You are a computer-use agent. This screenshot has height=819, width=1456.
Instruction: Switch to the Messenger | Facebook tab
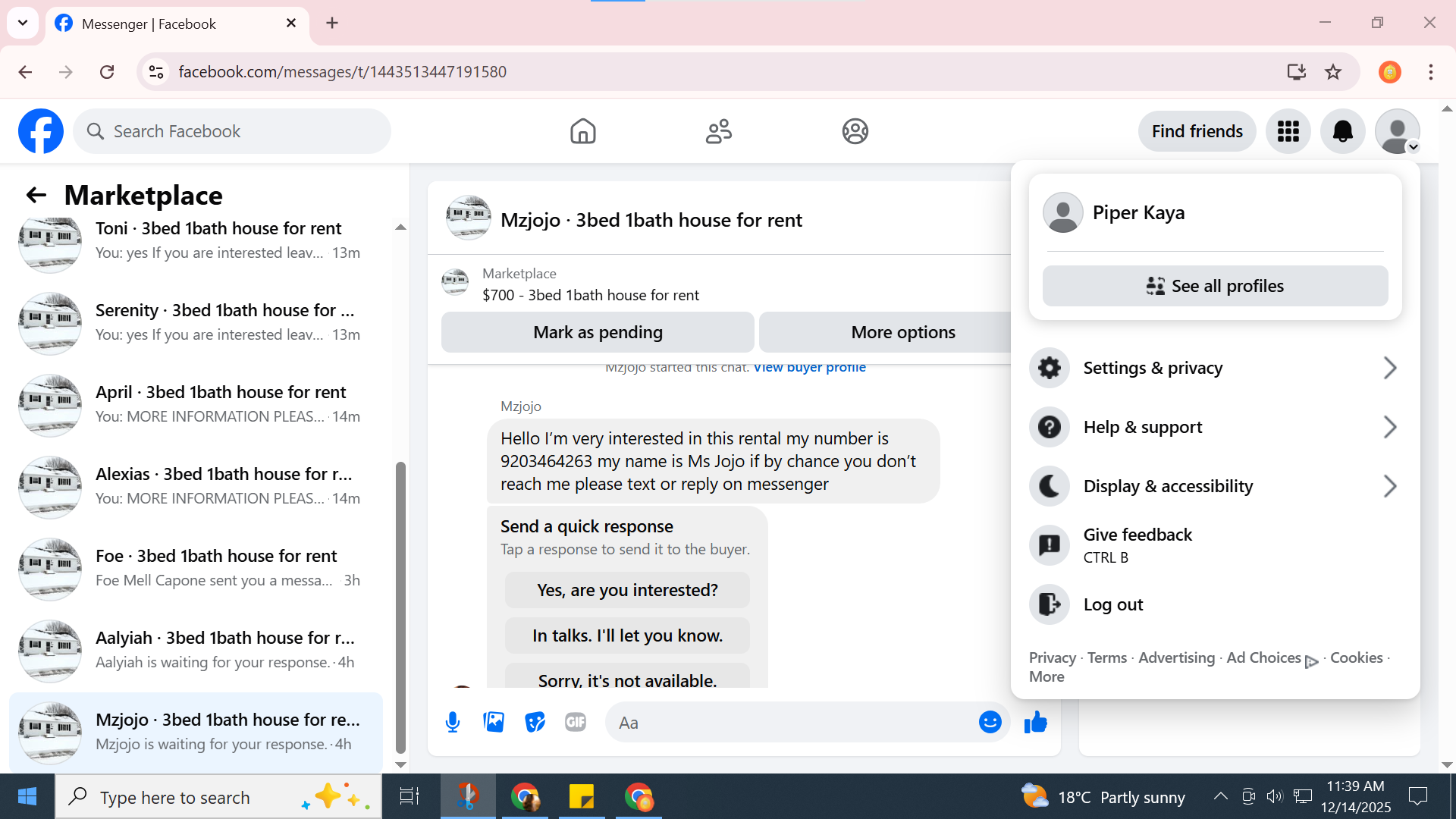click(177, 24)
